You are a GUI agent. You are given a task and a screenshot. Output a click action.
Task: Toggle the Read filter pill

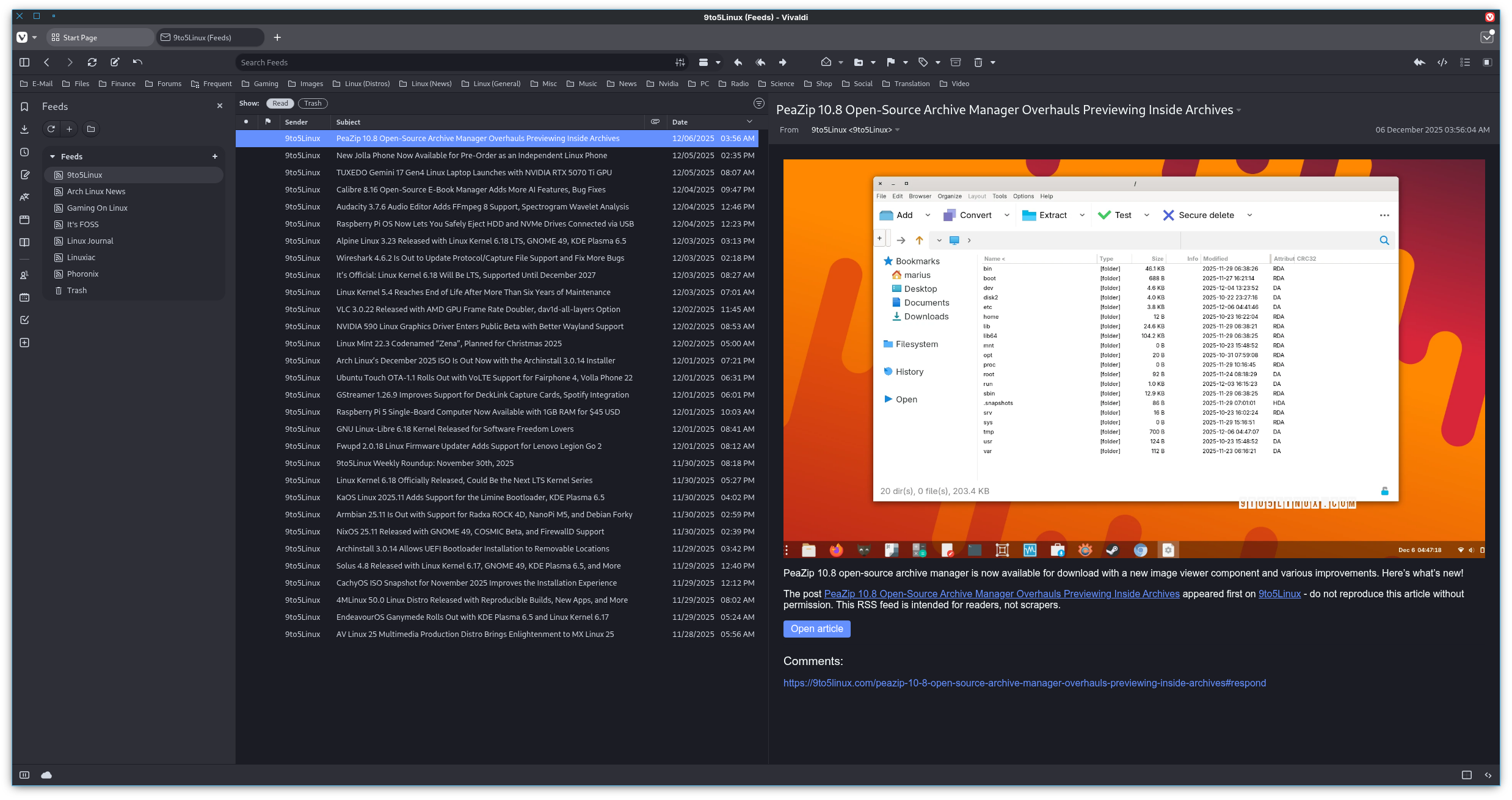tap(280, 103)
